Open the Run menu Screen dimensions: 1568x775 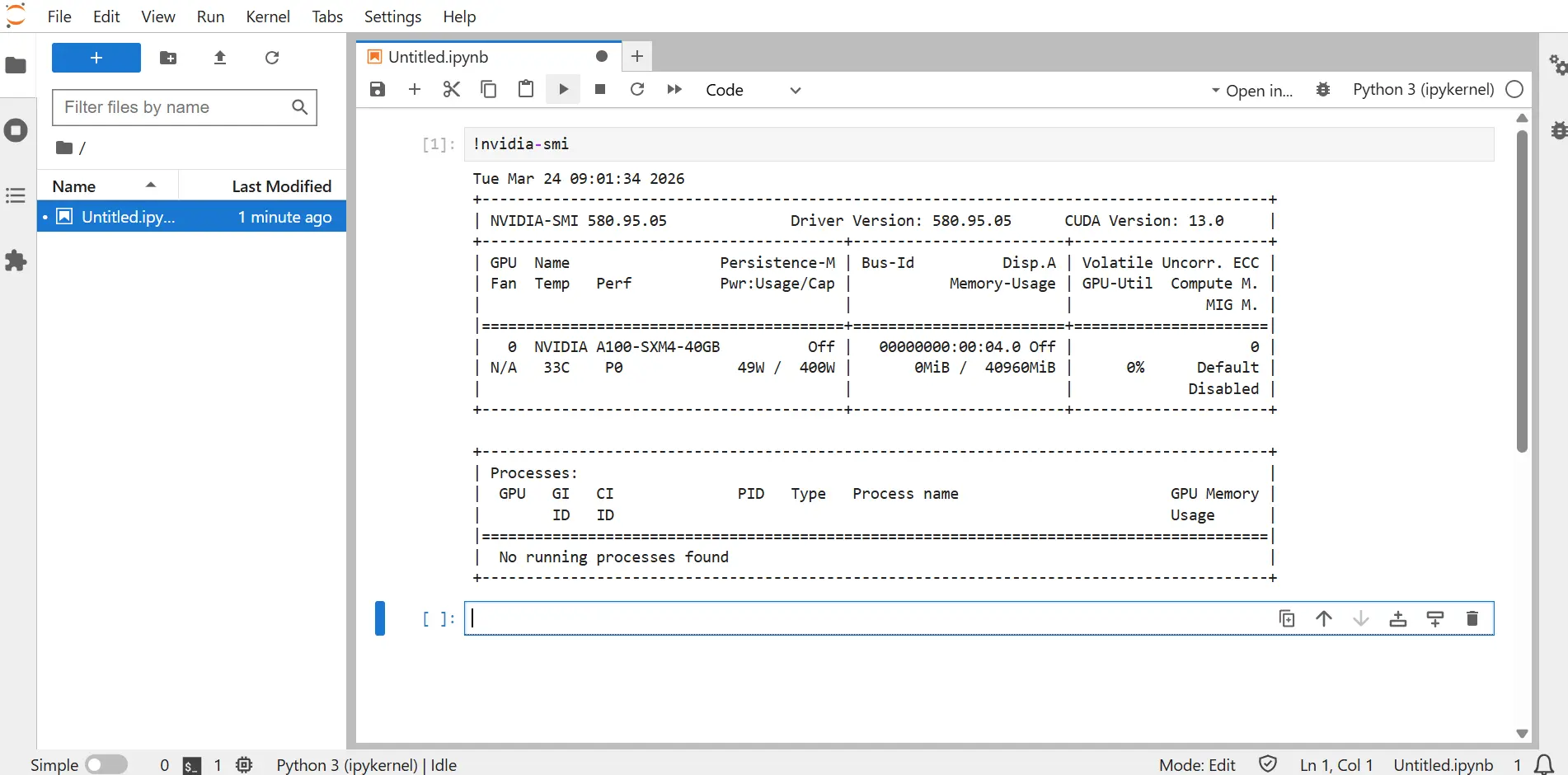210,16
